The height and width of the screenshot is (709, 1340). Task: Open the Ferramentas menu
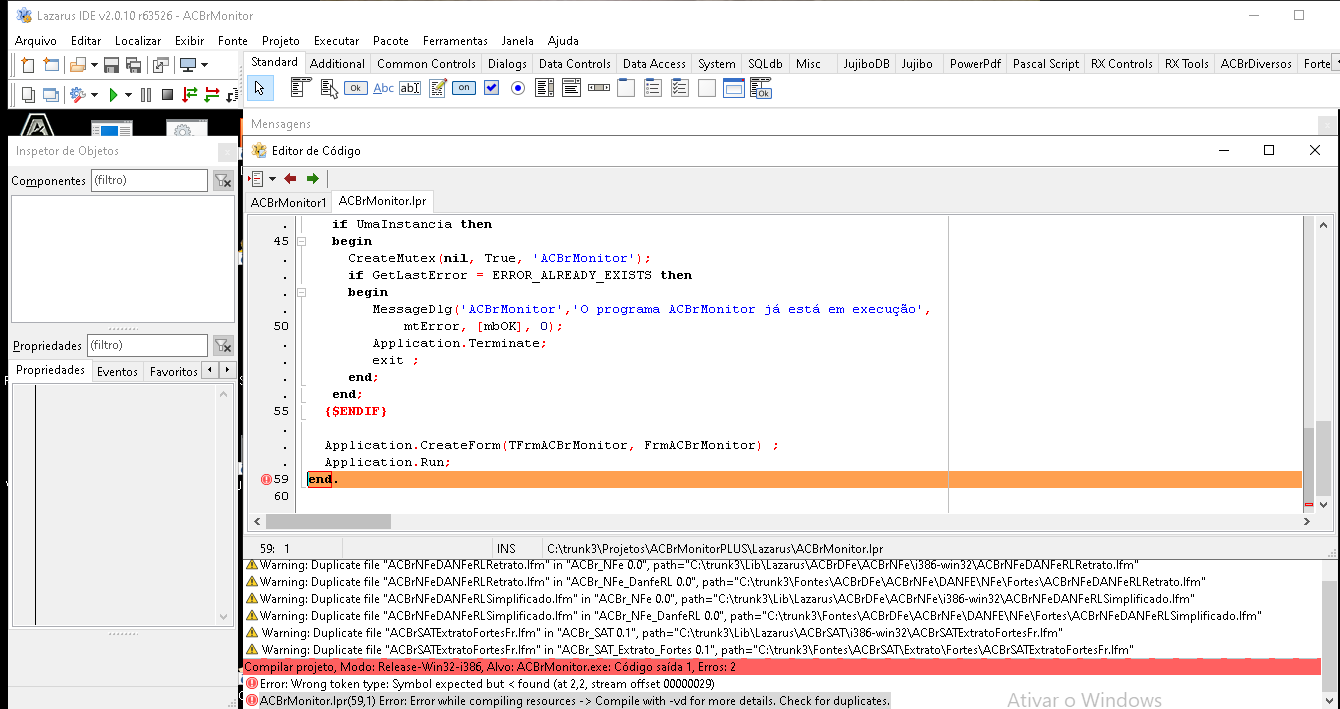tap(455, 41)
